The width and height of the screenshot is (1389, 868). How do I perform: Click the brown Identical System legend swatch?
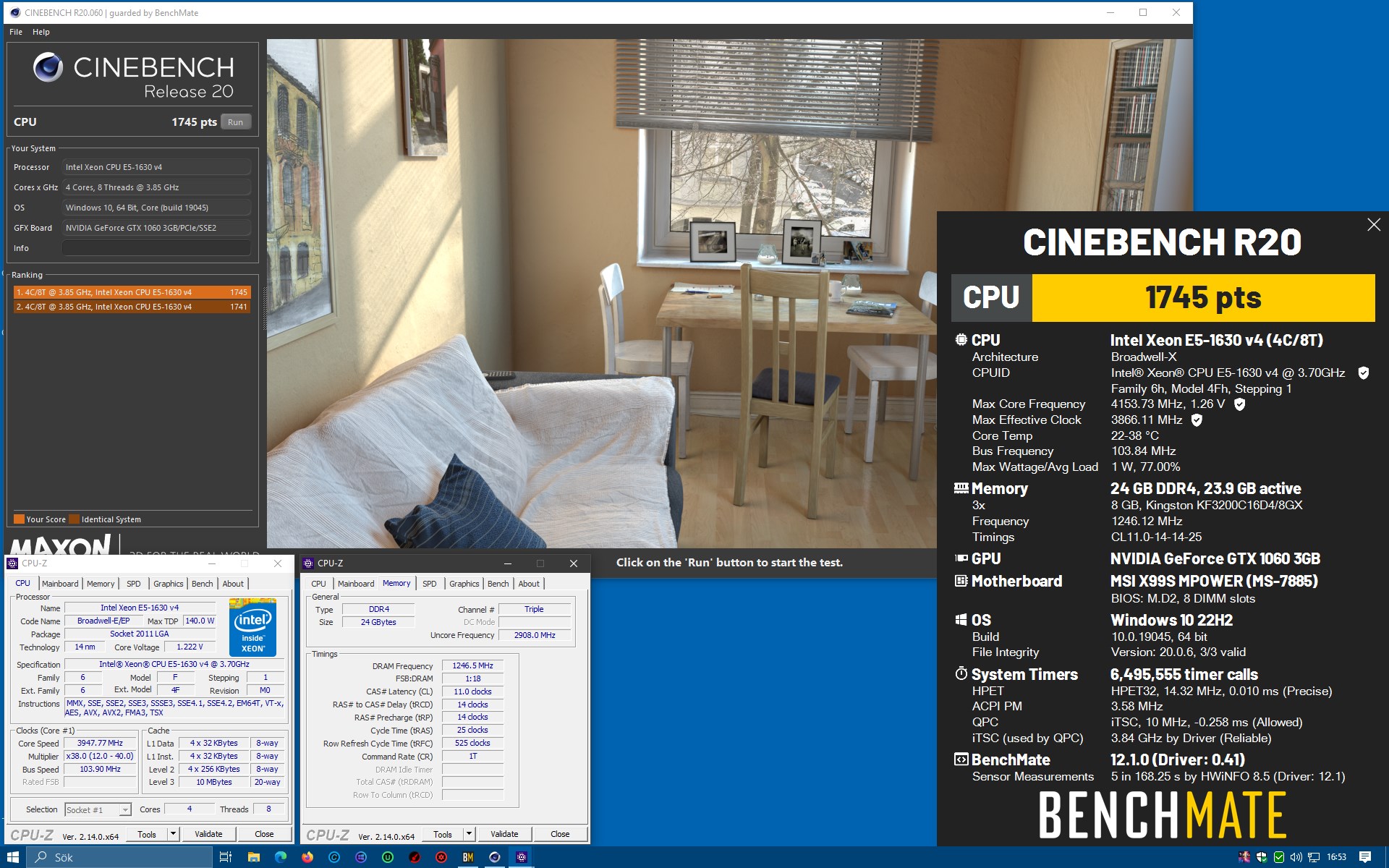point(74,519)
